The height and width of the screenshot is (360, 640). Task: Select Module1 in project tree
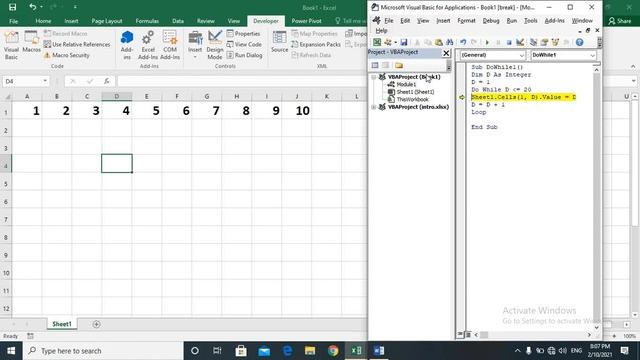tap(406, 84)
